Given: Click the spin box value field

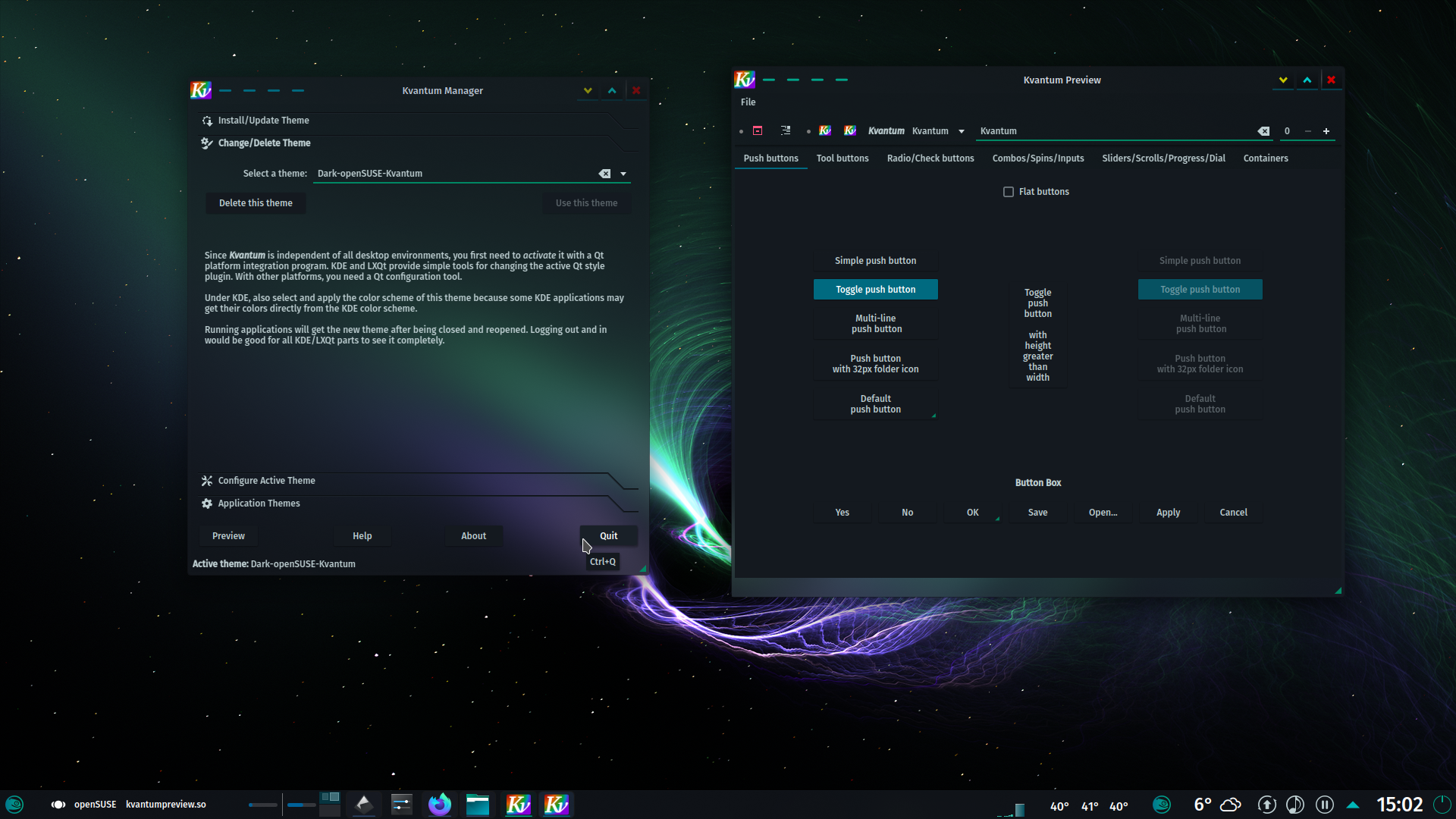Looking at the screenshot, I should pos(1288,131).
